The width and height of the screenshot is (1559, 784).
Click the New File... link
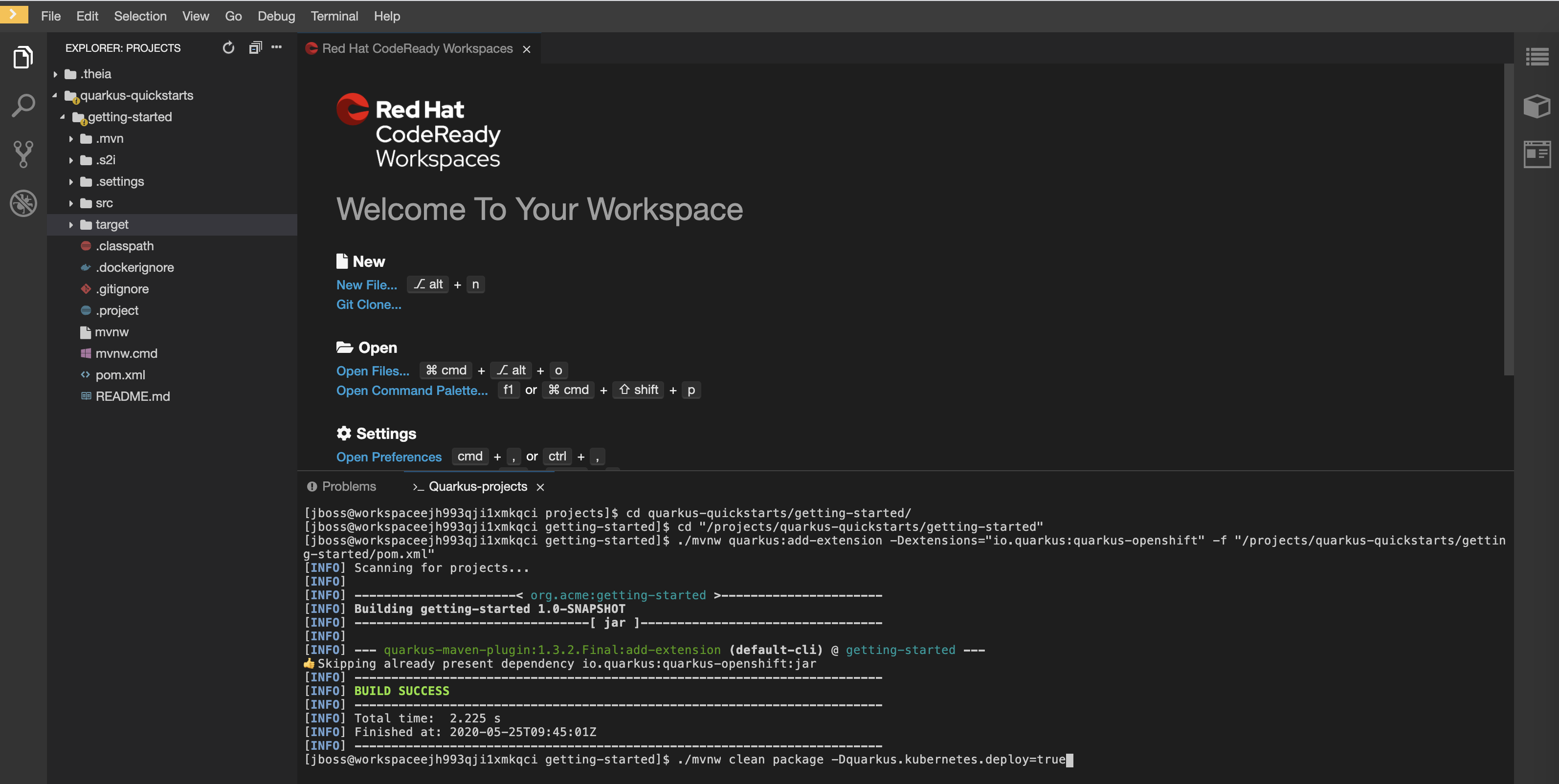(x=367, y=285)
